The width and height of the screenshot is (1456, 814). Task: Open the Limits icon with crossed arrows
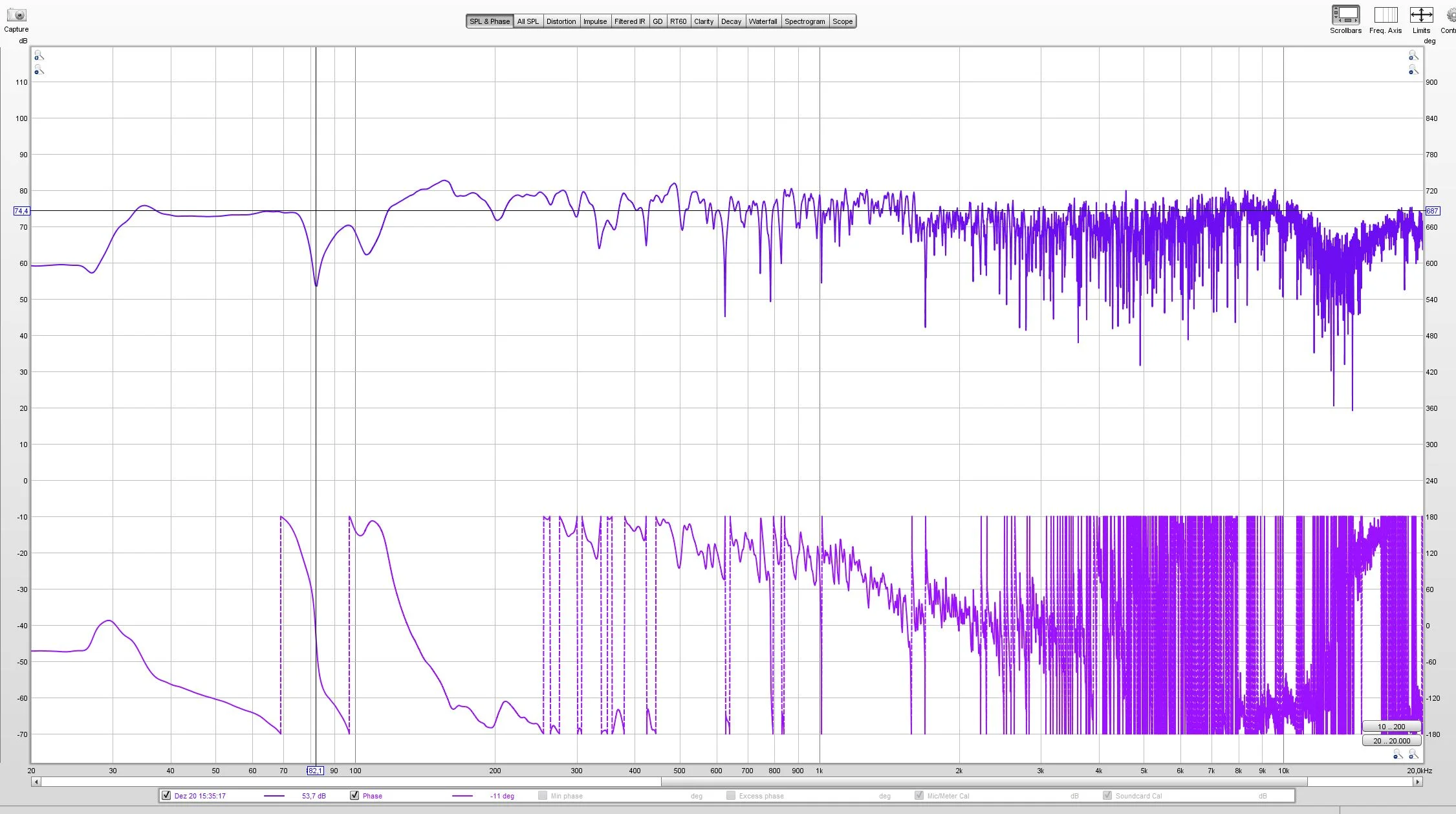click(x=1421, y=15)
